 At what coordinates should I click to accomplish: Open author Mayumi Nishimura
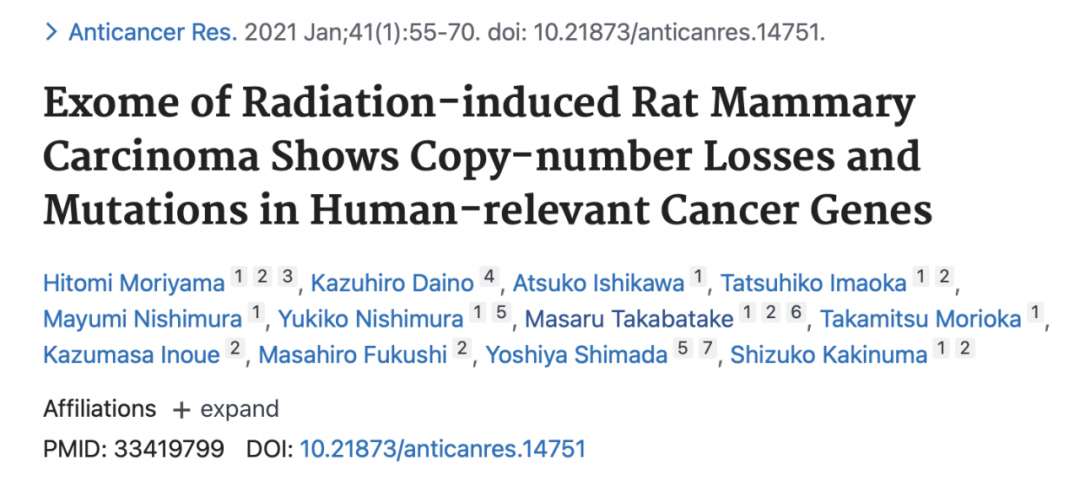point(142,319)
